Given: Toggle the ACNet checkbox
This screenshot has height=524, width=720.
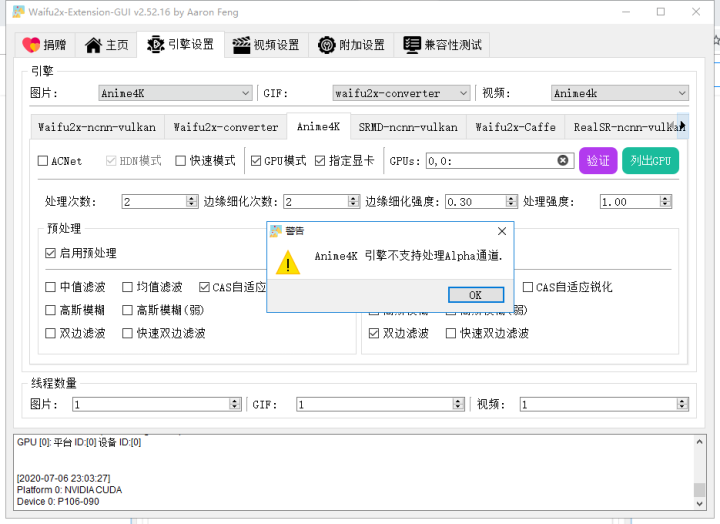Looking at the screenshot, I should click(x=43, y=161).
